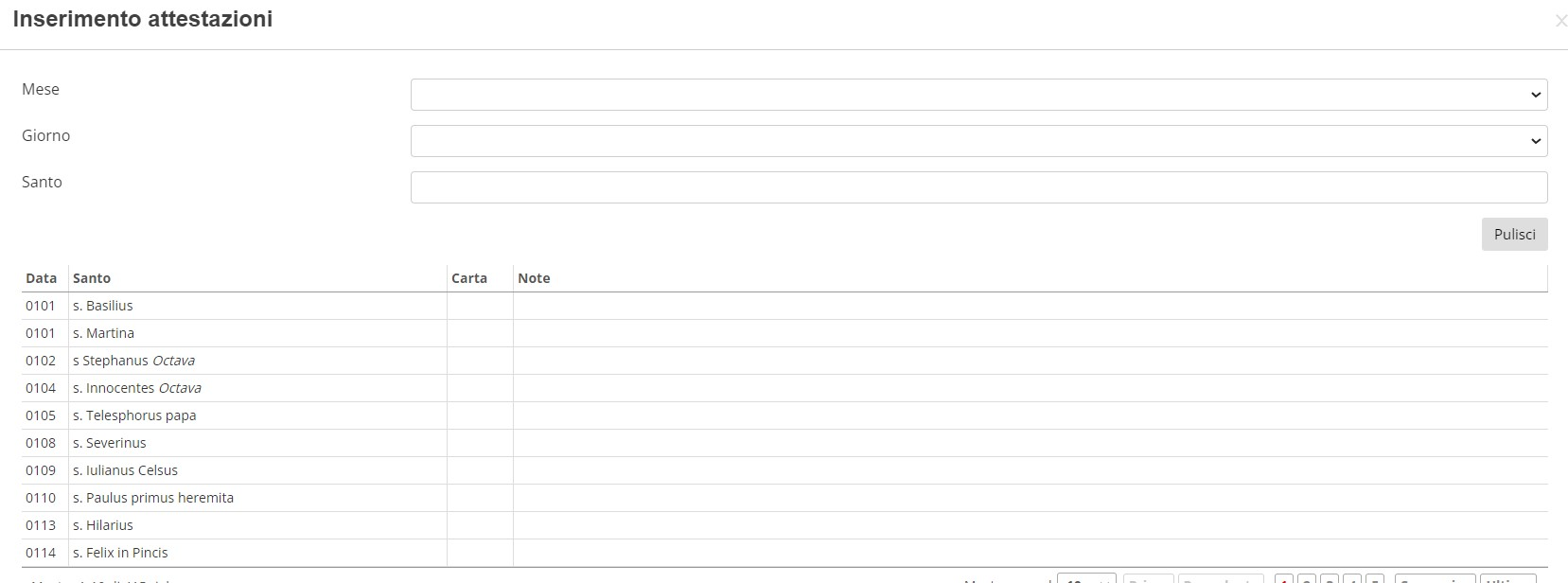
Task: Sort by the Santo column header
Action: [x=92, y=278]
